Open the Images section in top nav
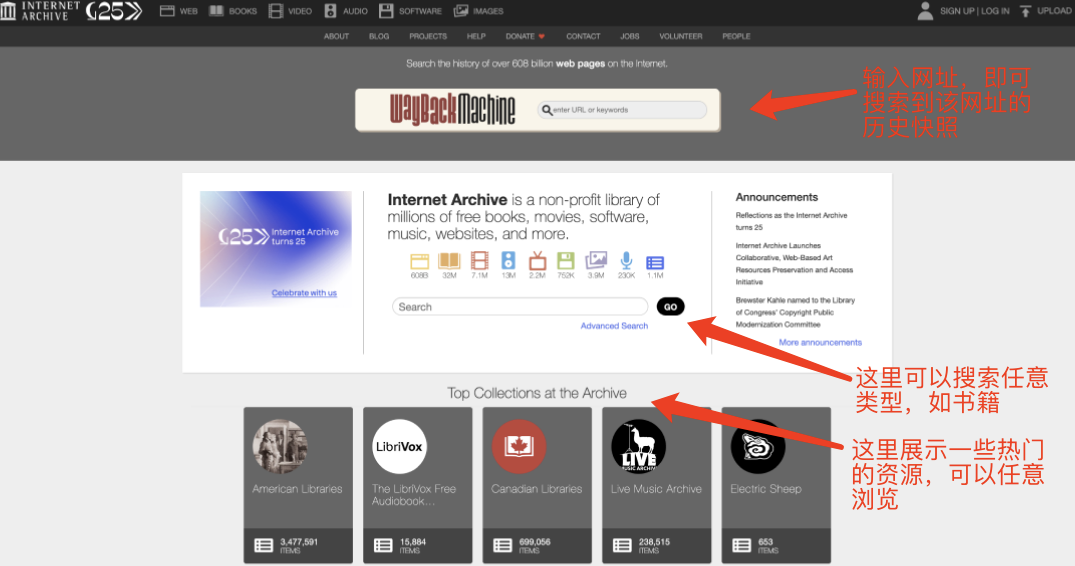1075x566 pixels. point(479,11)
